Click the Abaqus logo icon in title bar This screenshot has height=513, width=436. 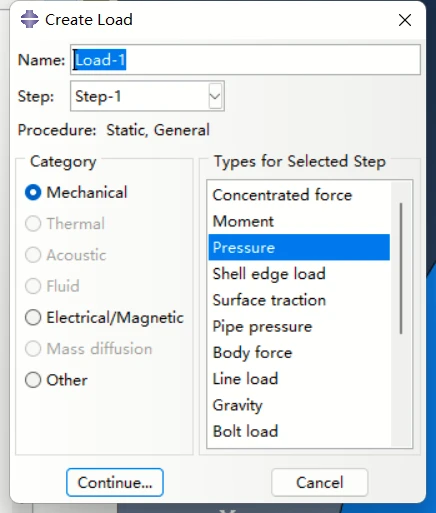pyautogui.click(x=29, y=19)
